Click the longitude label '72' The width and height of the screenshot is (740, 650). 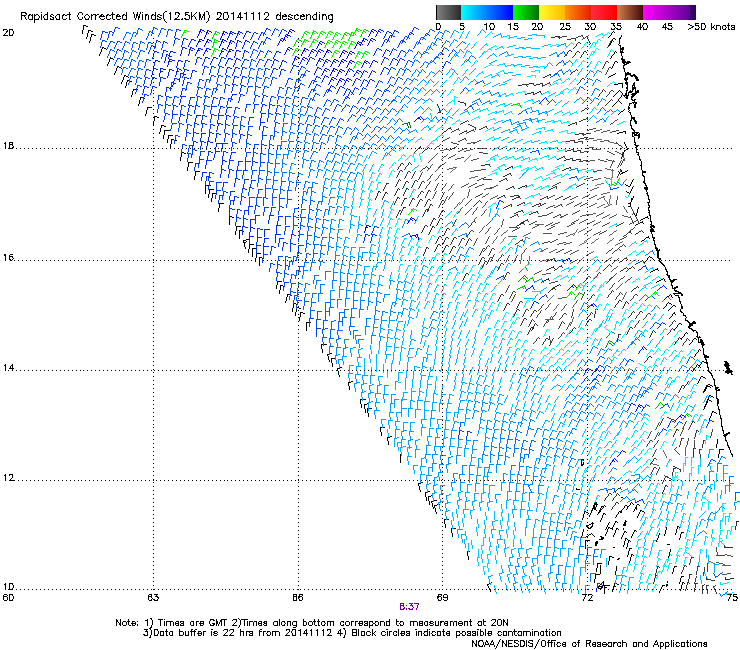587,598
